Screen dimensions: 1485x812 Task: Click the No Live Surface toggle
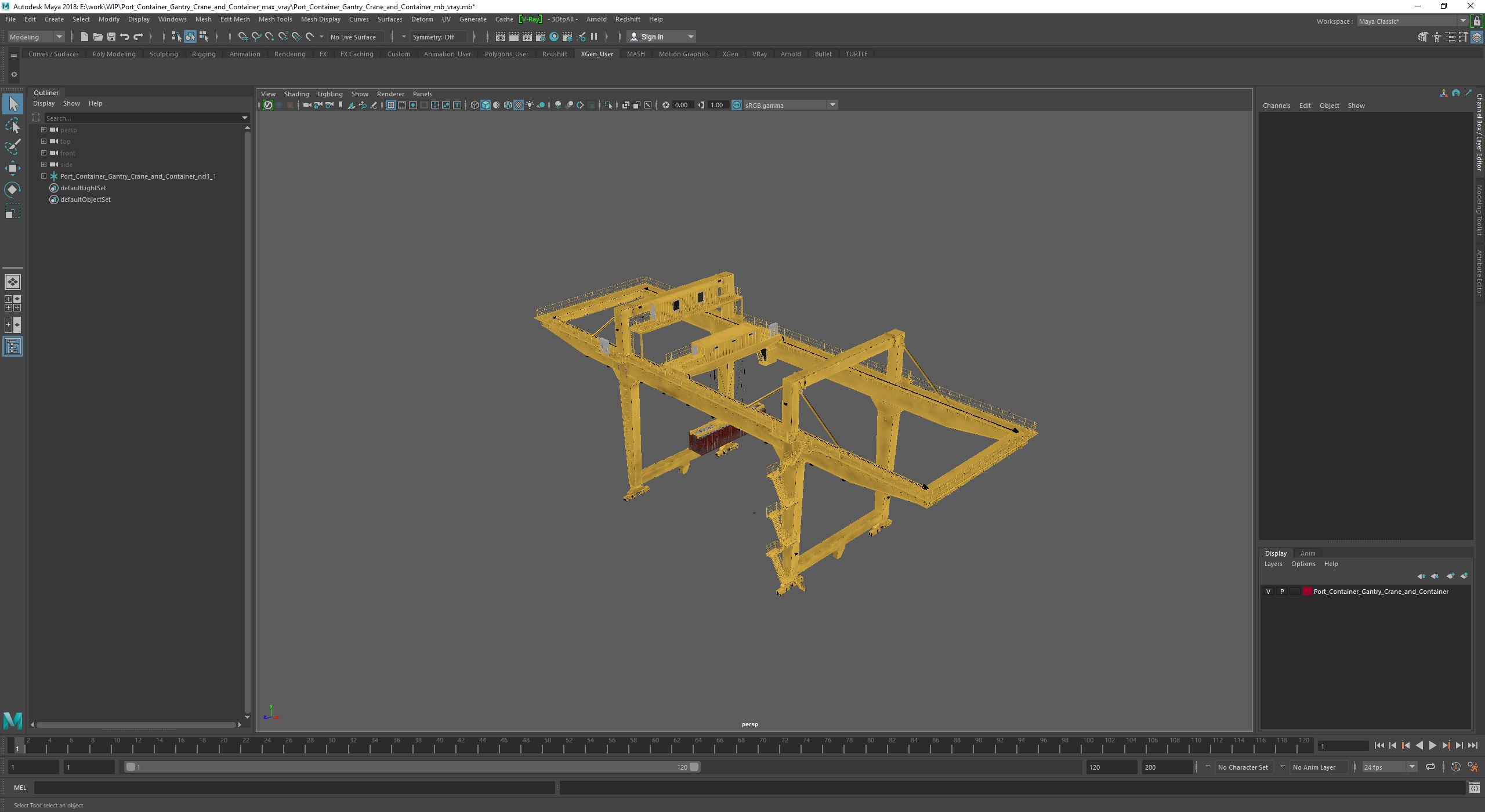click(354, 37)
